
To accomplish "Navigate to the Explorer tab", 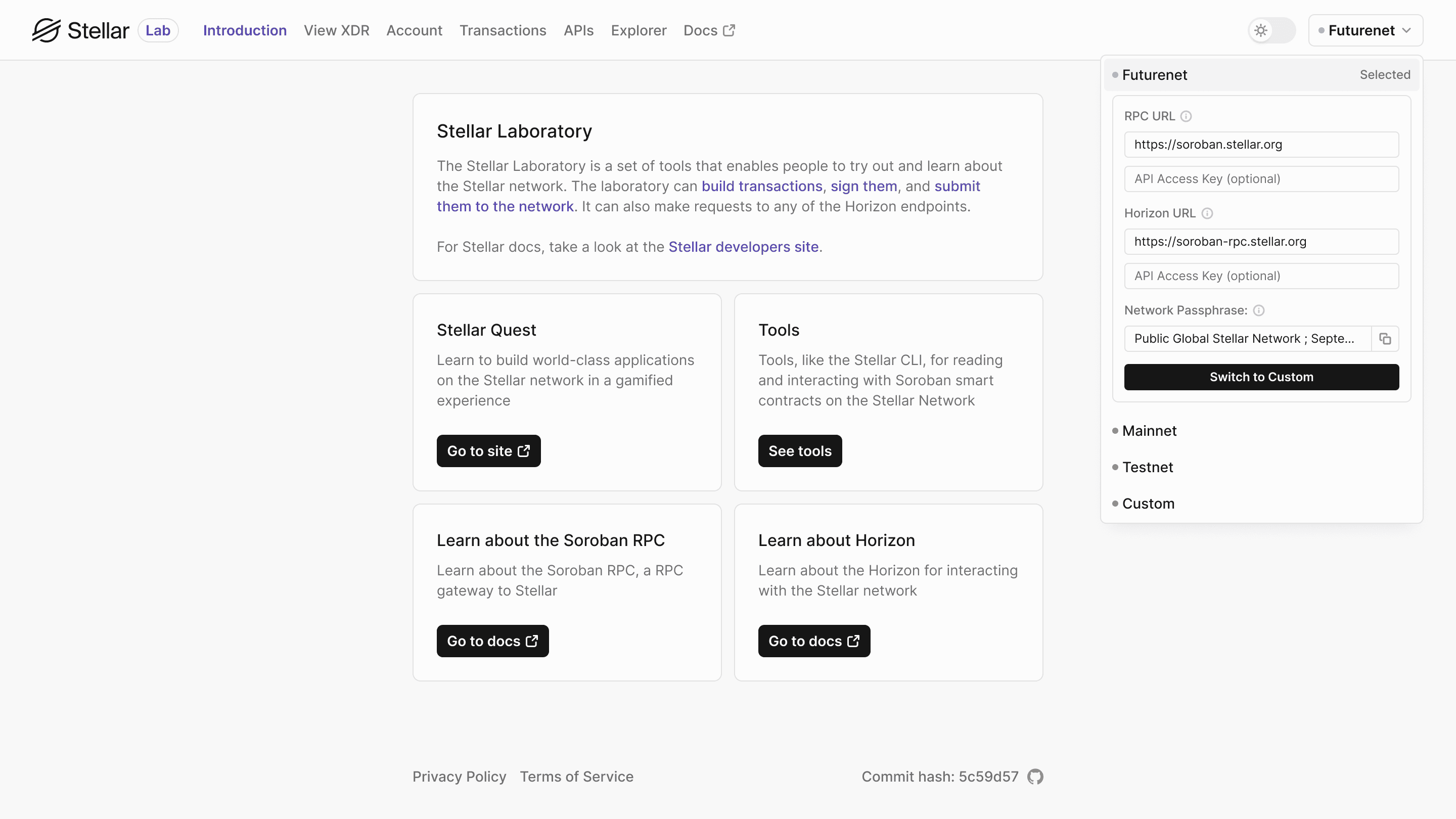I will pos(639,30).
